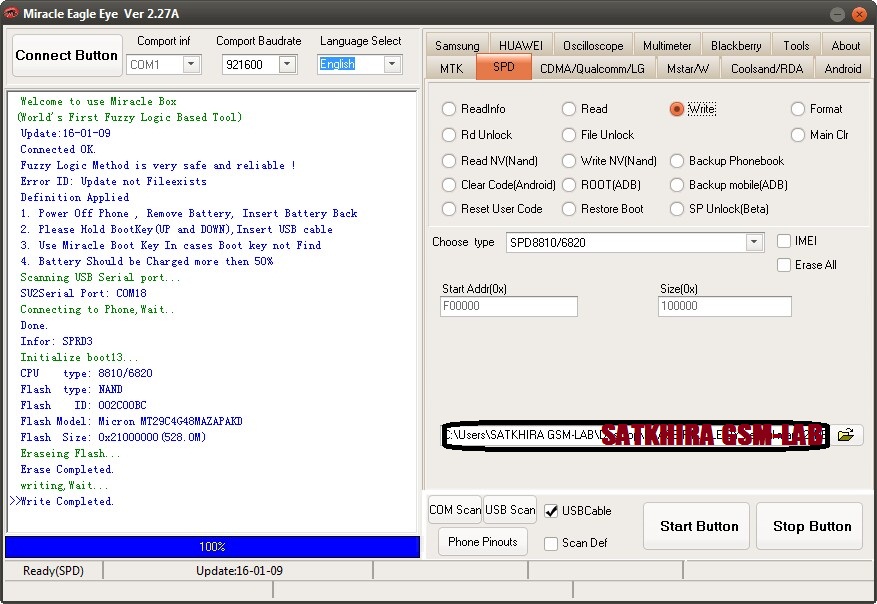877x604 pixels.
Task: Expand the Language Select dropdown
Action: (392, 64)
